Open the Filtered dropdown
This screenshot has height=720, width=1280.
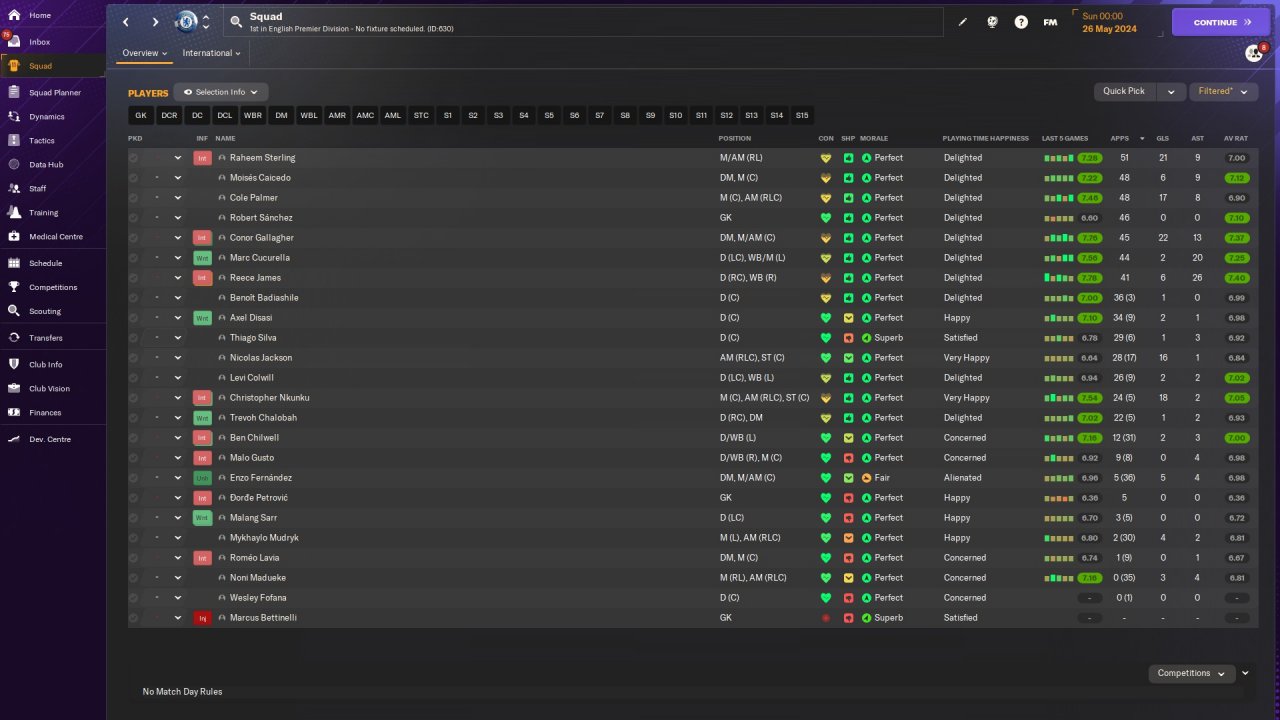(x=1222, y=91)
